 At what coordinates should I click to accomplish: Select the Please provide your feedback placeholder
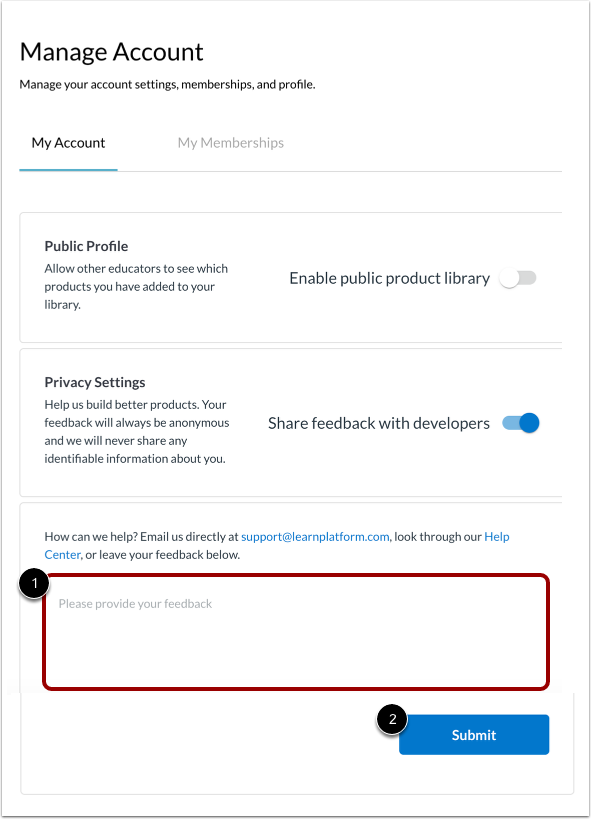pos(136,604)
